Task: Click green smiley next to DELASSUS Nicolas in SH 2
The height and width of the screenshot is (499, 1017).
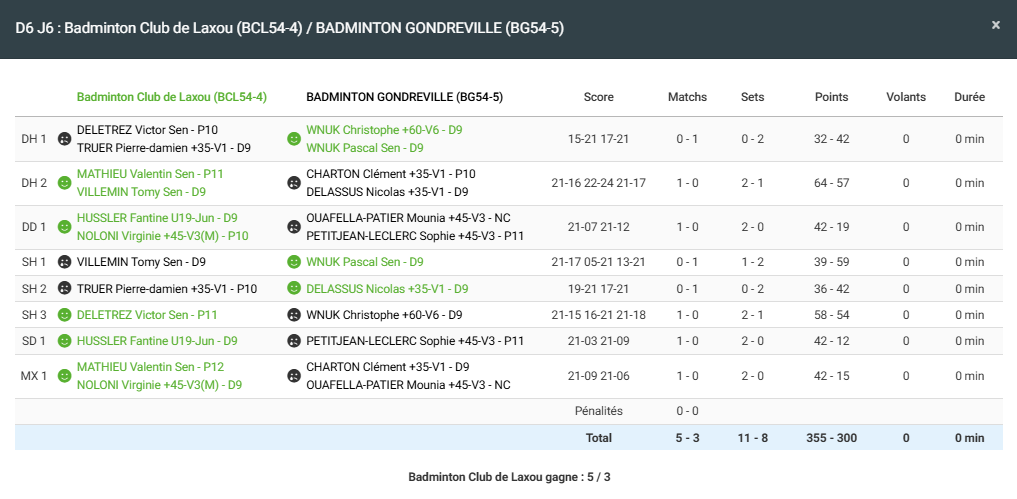Action: tap(294, 289)
